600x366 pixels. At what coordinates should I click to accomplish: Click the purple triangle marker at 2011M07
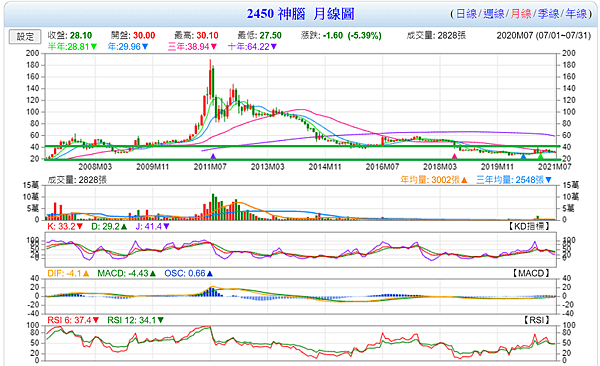pyautogui.click(x=213, y=156)
